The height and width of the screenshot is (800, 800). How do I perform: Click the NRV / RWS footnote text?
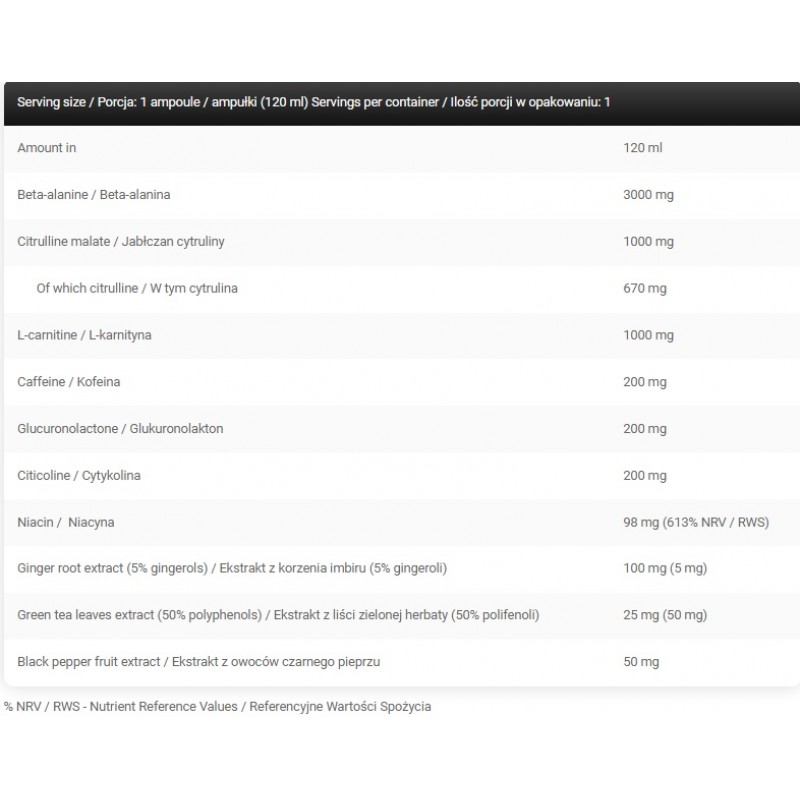(217, 706)
